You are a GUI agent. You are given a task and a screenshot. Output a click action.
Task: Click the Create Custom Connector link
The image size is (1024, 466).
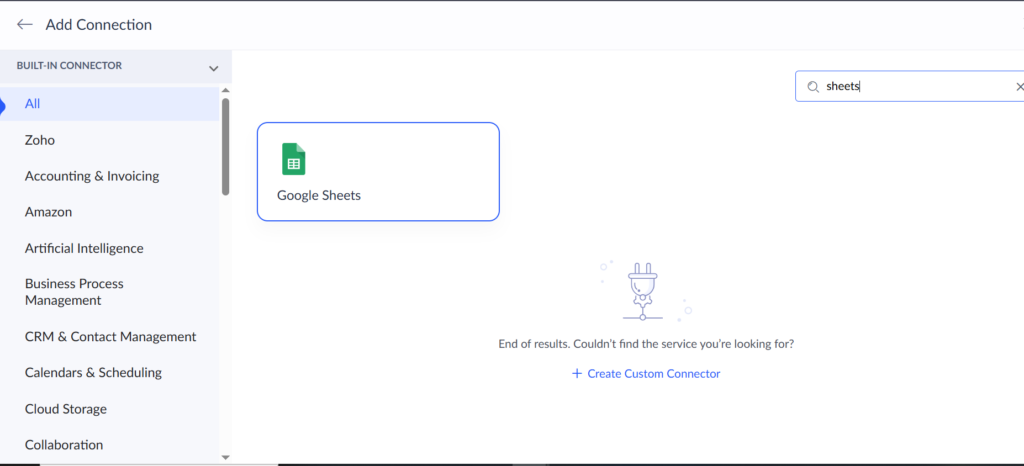click(x=653, y=374)
